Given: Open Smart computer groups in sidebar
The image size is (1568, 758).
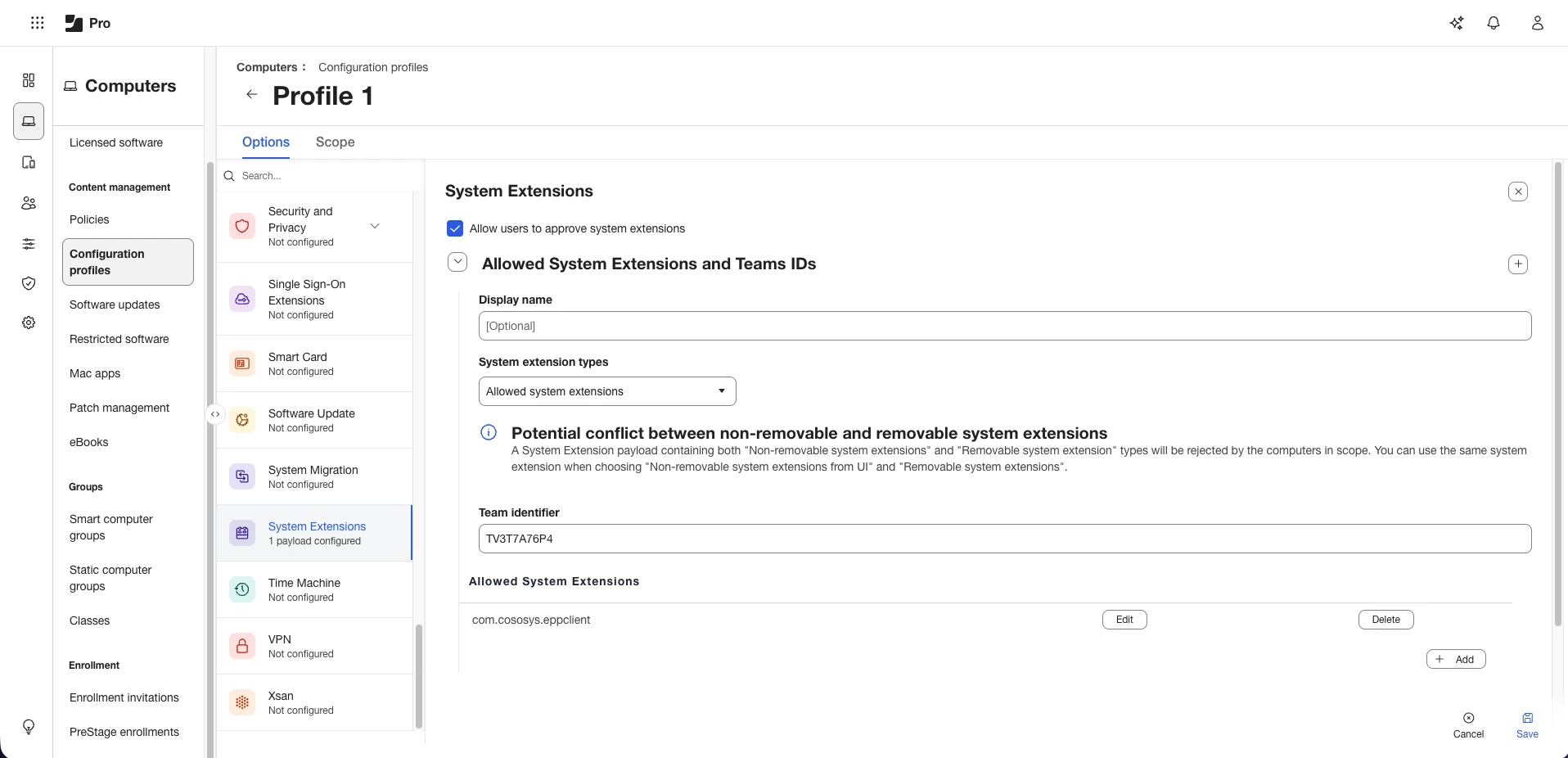Looking at the screenshot, I should (x=111, y=527).
